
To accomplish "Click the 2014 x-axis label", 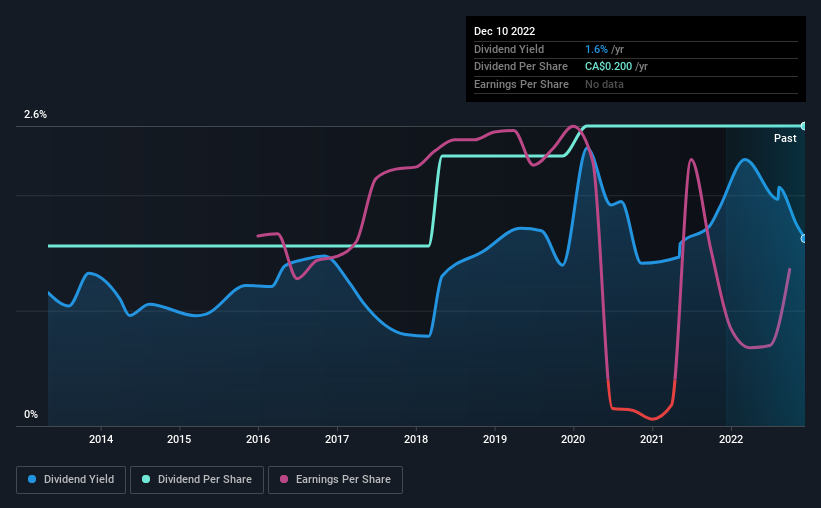I will pyautogui.click(x=101, y=439).
